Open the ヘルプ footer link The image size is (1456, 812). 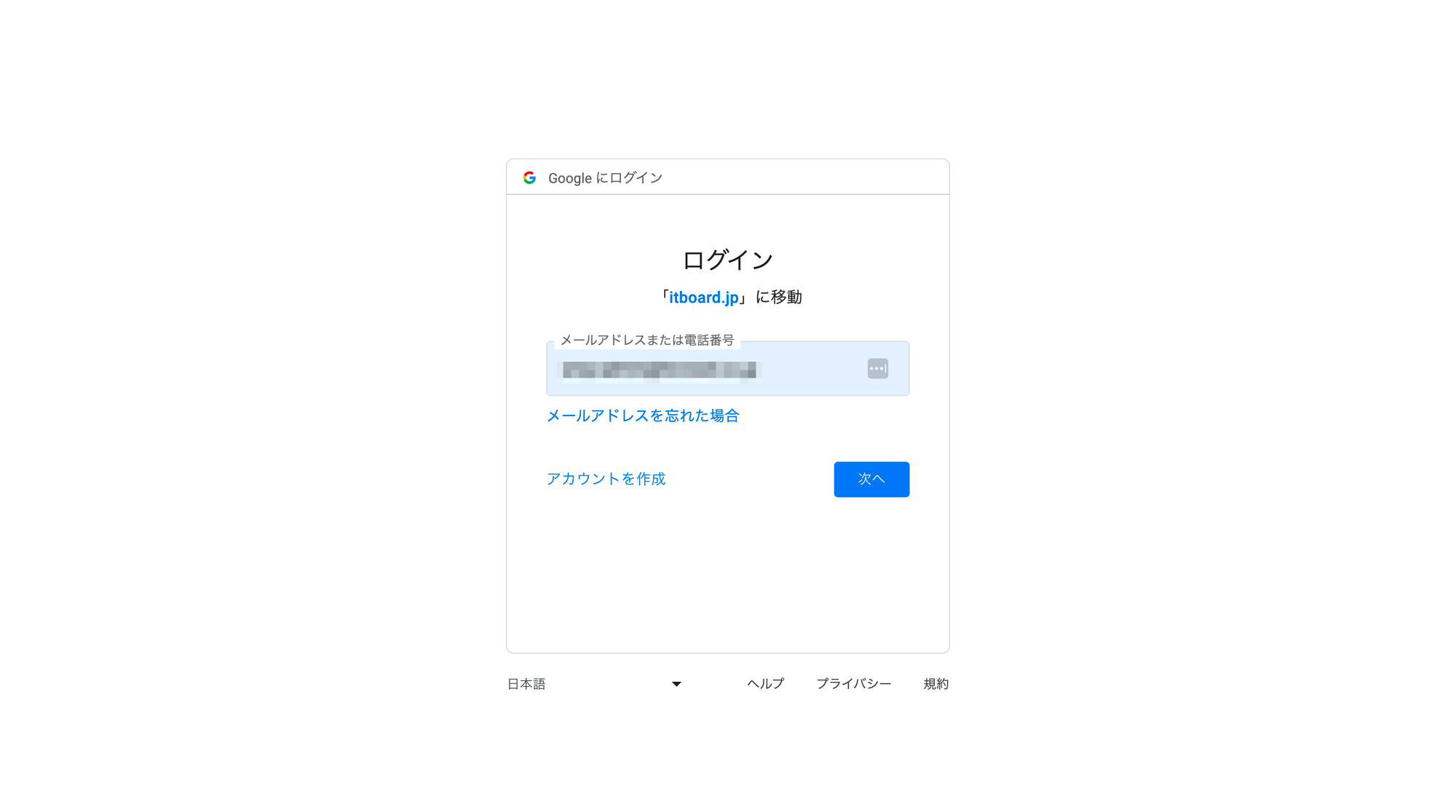tap(765, 683)
